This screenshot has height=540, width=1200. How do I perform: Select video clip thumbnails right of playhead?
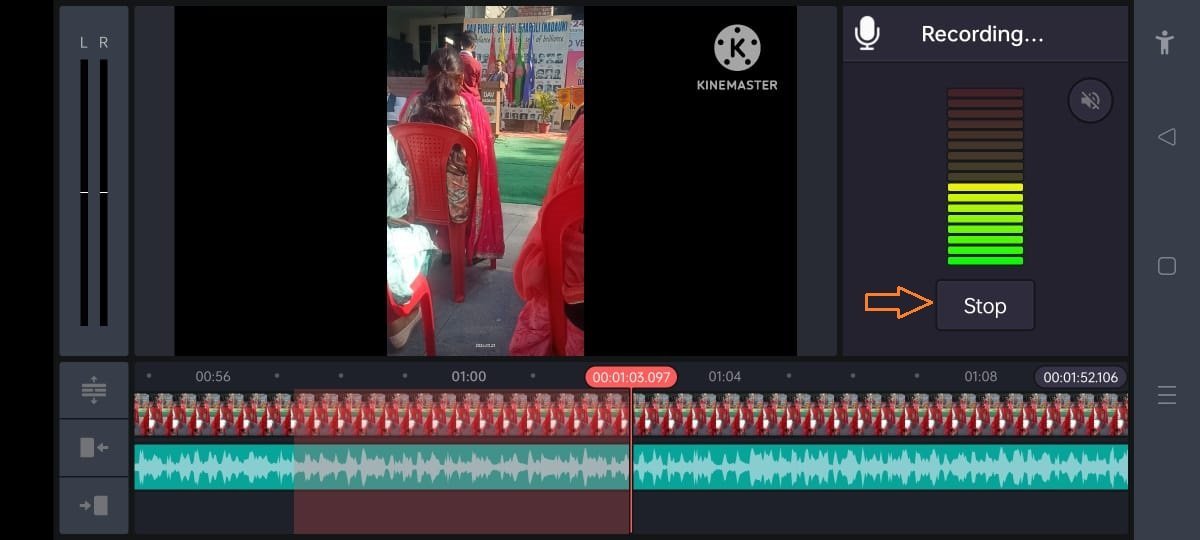[x=880, y=414]
